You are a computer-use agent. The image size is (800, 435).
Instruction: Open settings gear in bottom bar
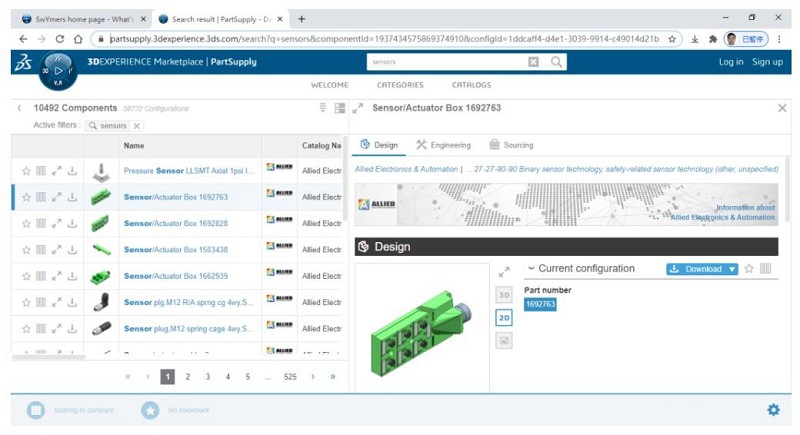pyautogui.click(x=772, y=410)
